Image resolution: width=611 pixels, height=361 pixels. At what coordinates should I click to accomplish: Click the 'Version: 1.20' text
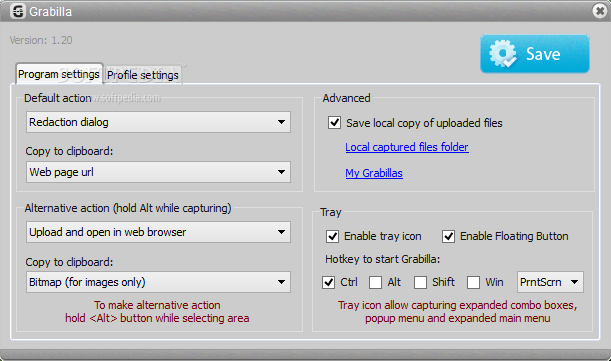41,40
